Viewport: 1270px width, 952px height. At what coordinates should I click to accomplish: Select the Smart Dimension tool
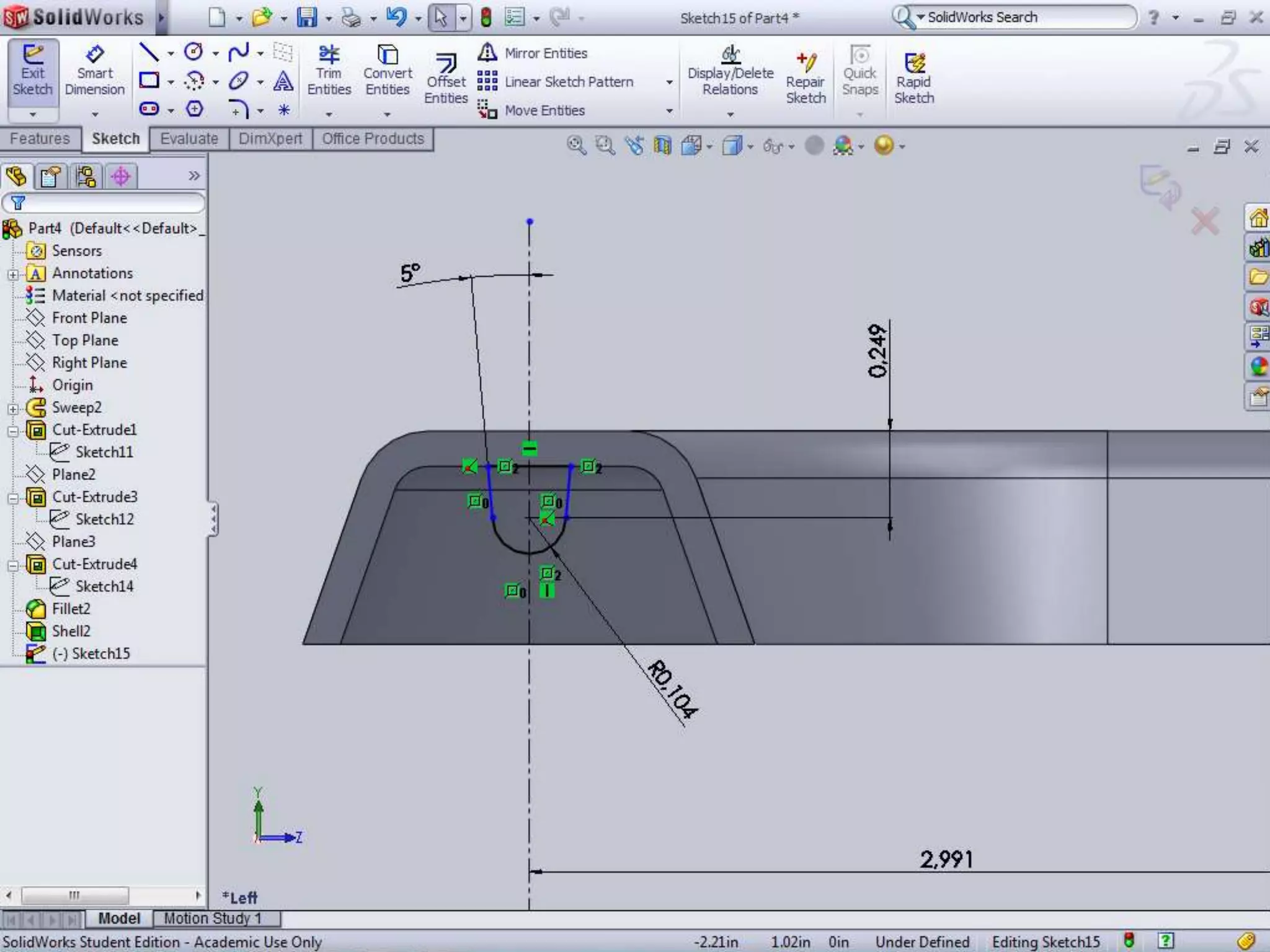pyautogui.click(x=94, y=71)
